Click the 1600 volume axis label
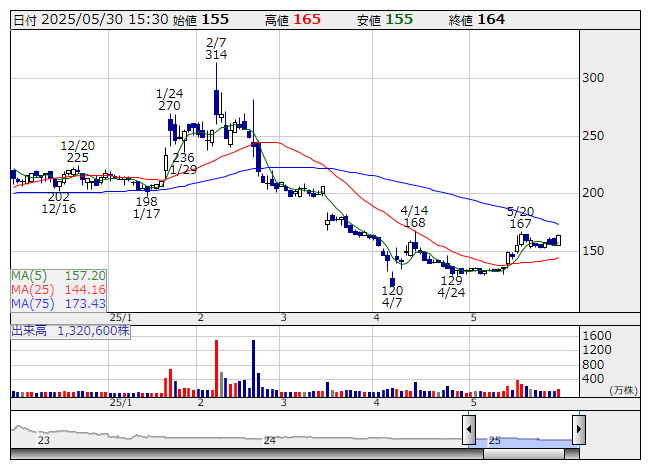Screen dimensions: 653x470 597,336
